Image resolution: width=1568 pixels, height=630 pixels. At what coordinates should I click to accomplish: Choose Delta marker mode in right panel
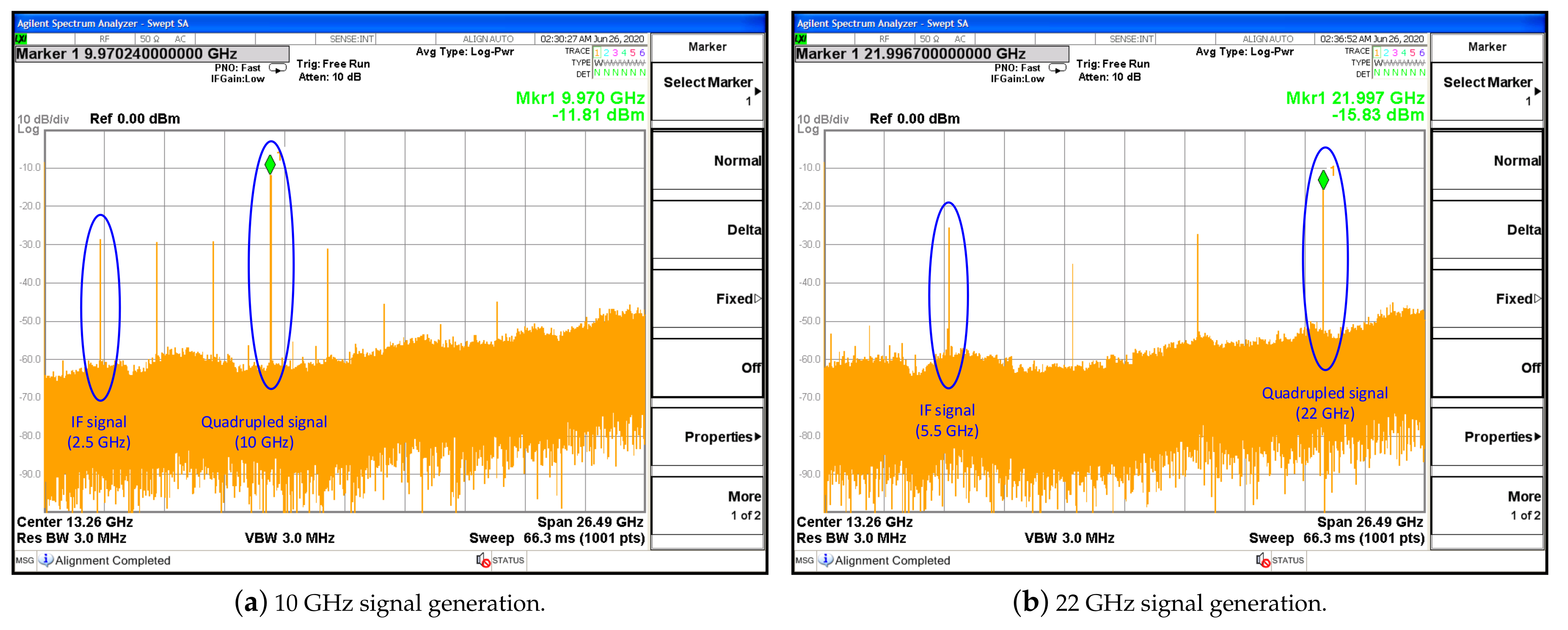coord(1487,229)
